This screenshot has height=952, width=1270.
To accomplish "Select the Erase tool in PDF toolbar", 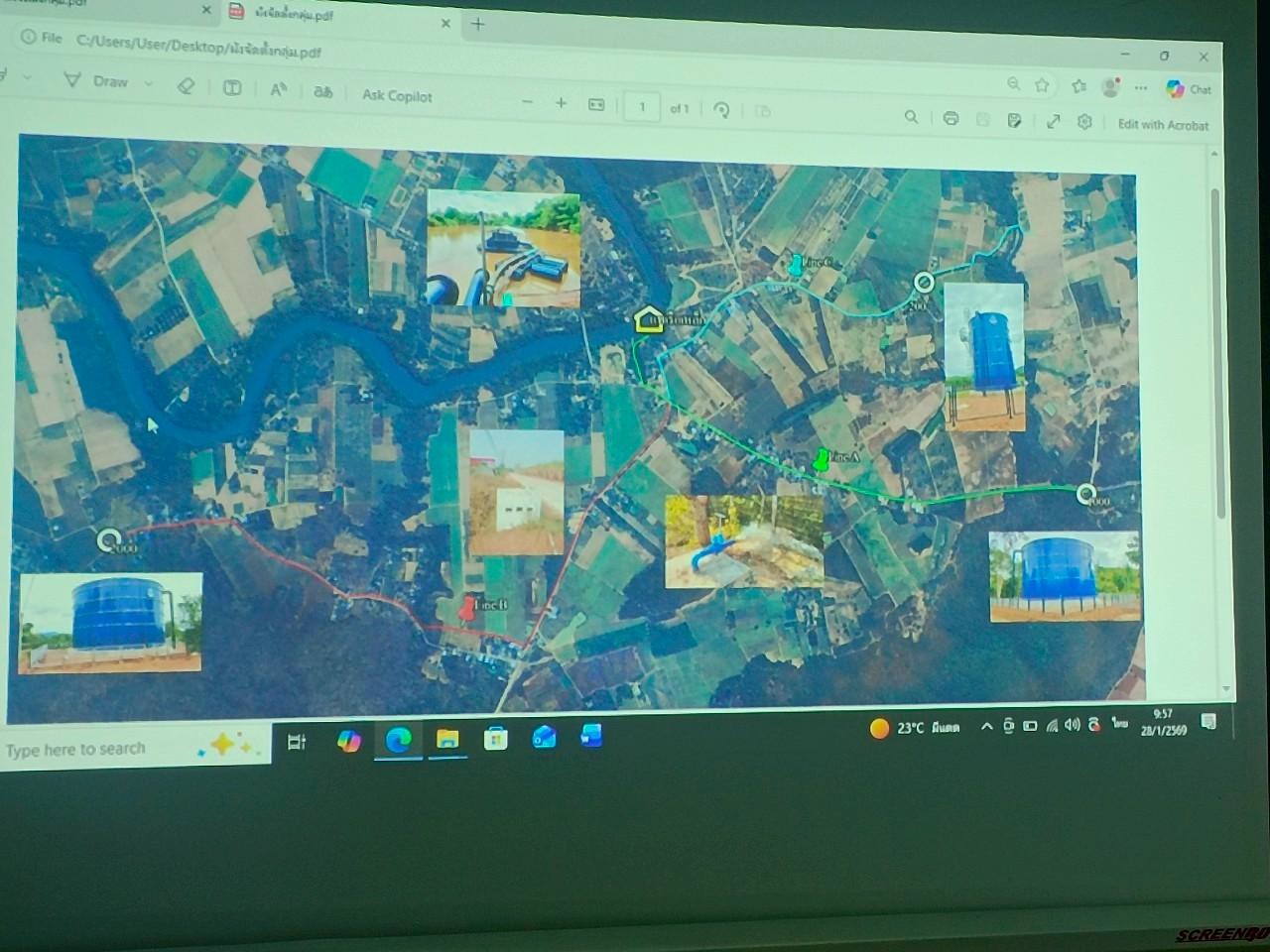I will pos(186,86).
